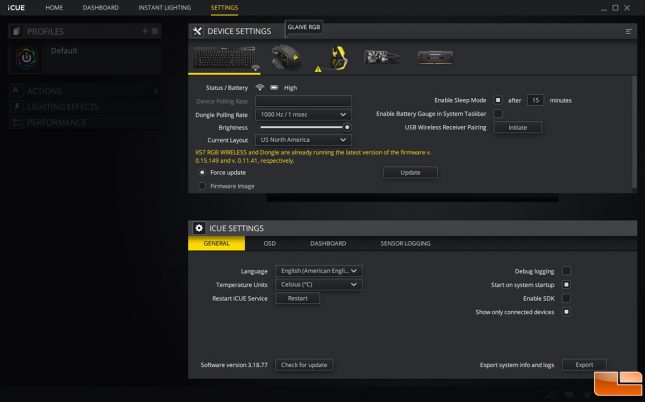Open the Temperature Units dropdown
The image size is (645, 402).
click(x=319, y=284)
